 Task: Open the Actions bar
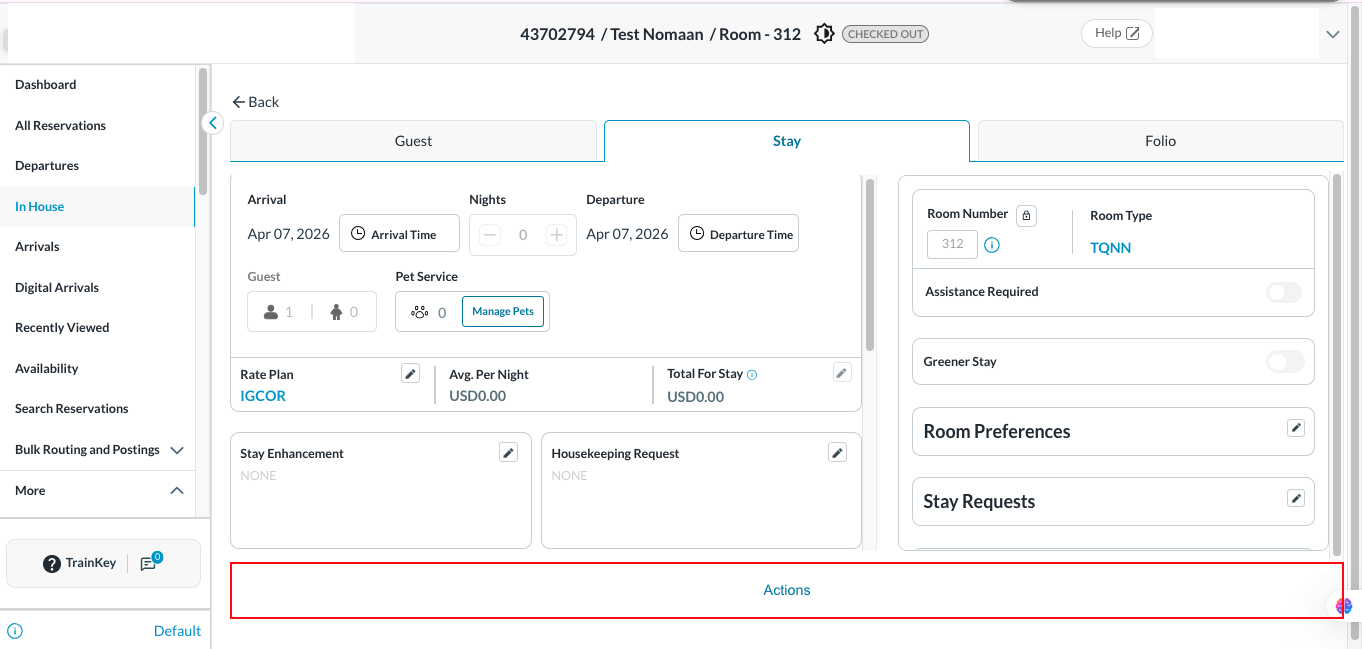(786, 590)
